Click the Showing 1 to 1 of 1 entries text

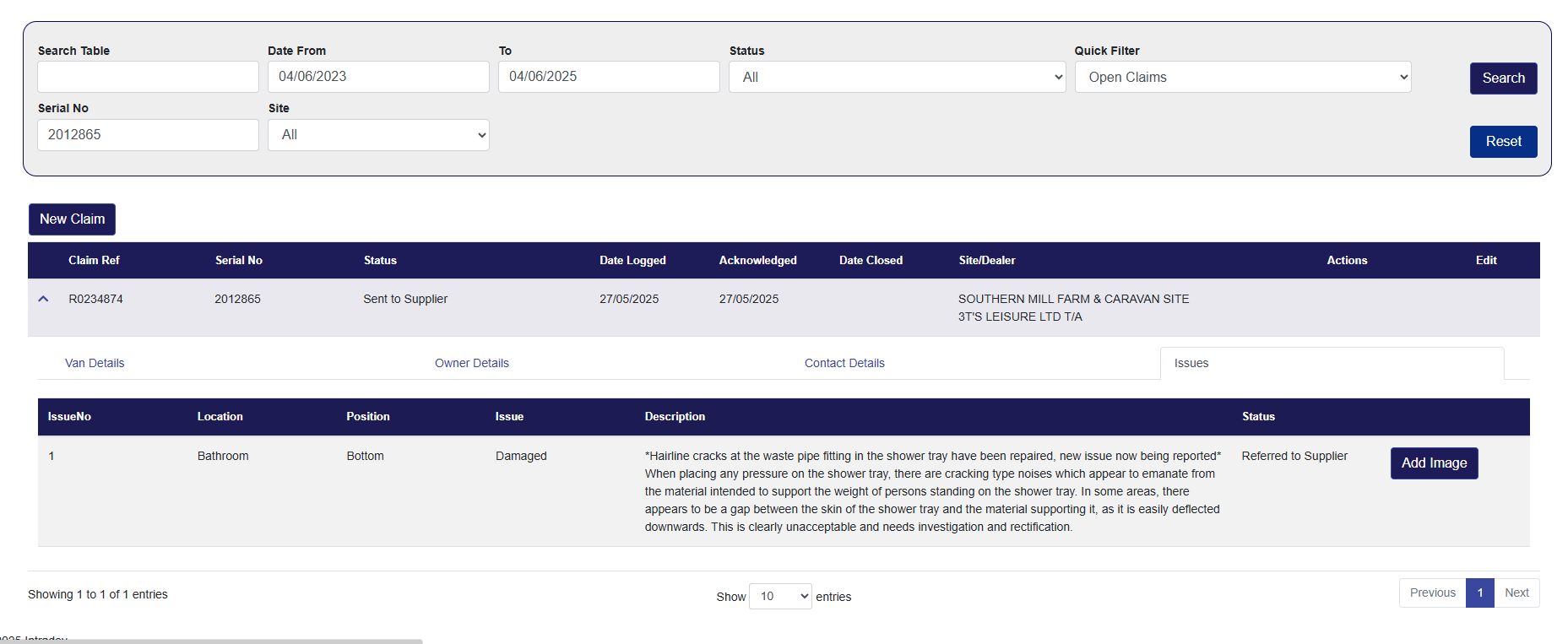(98, 594)
